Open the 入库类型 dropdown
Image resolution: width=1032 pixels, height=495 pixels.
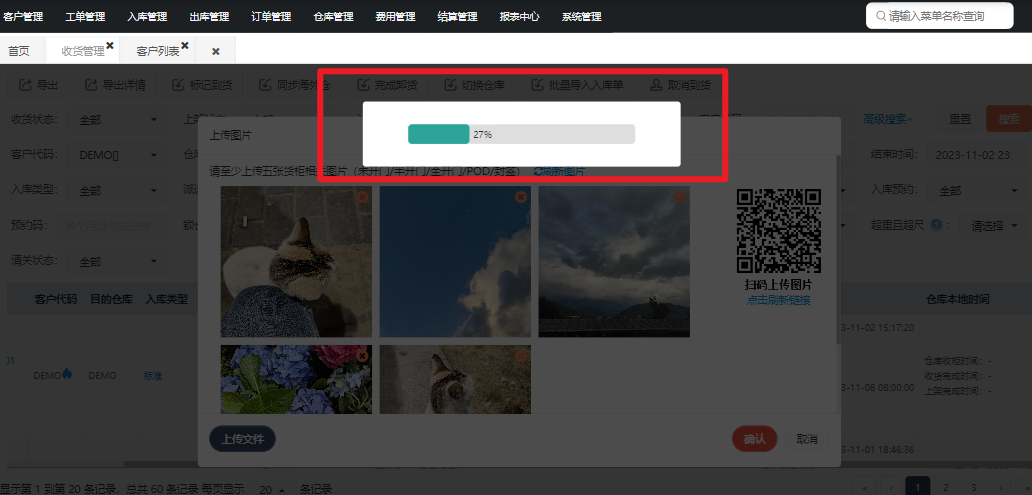117,191
